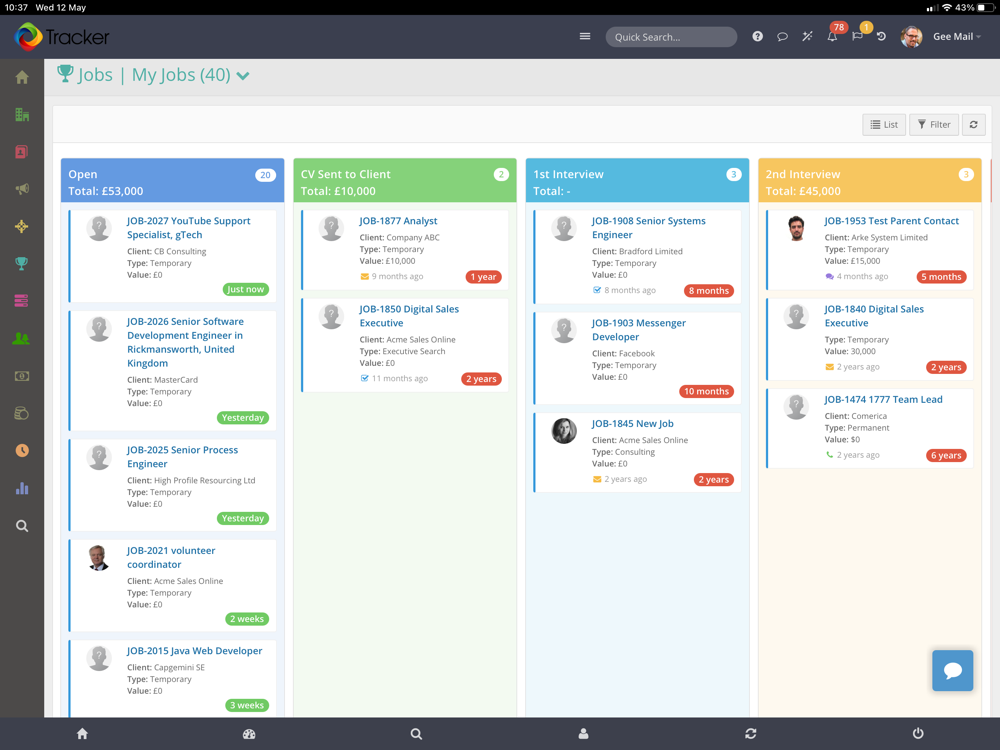Open the megaphone marketing icon in sidebar
1000x750 pixels.
[x=22, y=189]
